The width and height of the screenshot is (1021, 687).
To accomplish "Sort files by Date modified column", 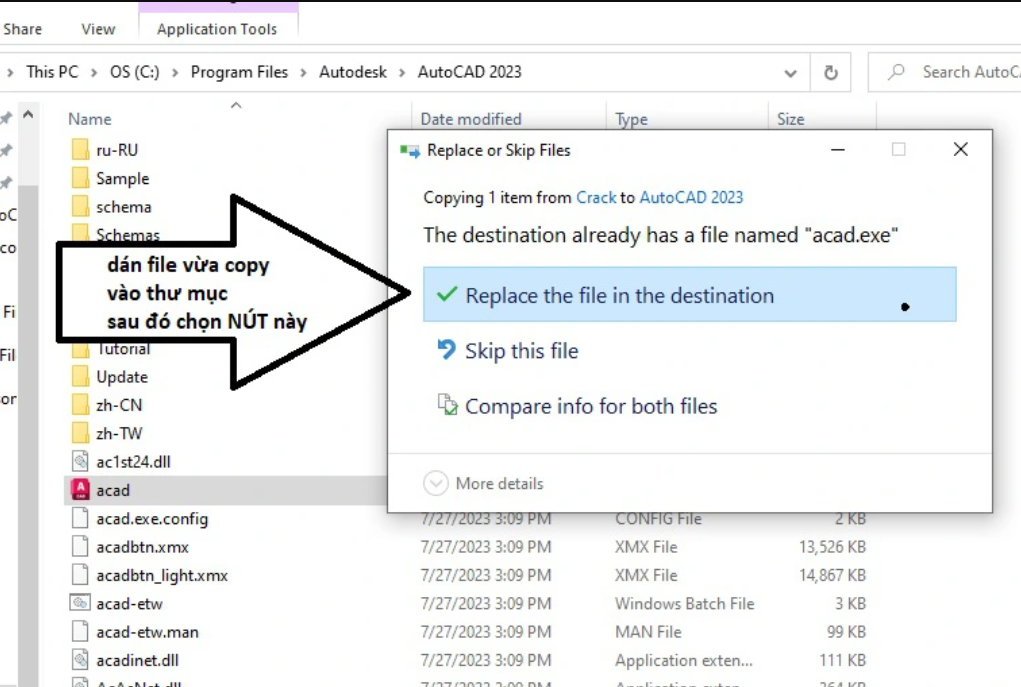I will (x=471, y=119).
